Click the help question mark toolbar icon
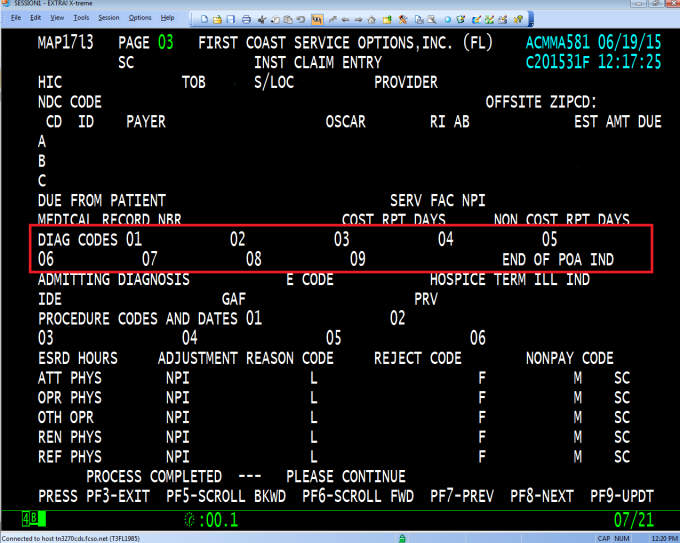Image resolution: width=680 pixels, height=543 pixels. 520,18
